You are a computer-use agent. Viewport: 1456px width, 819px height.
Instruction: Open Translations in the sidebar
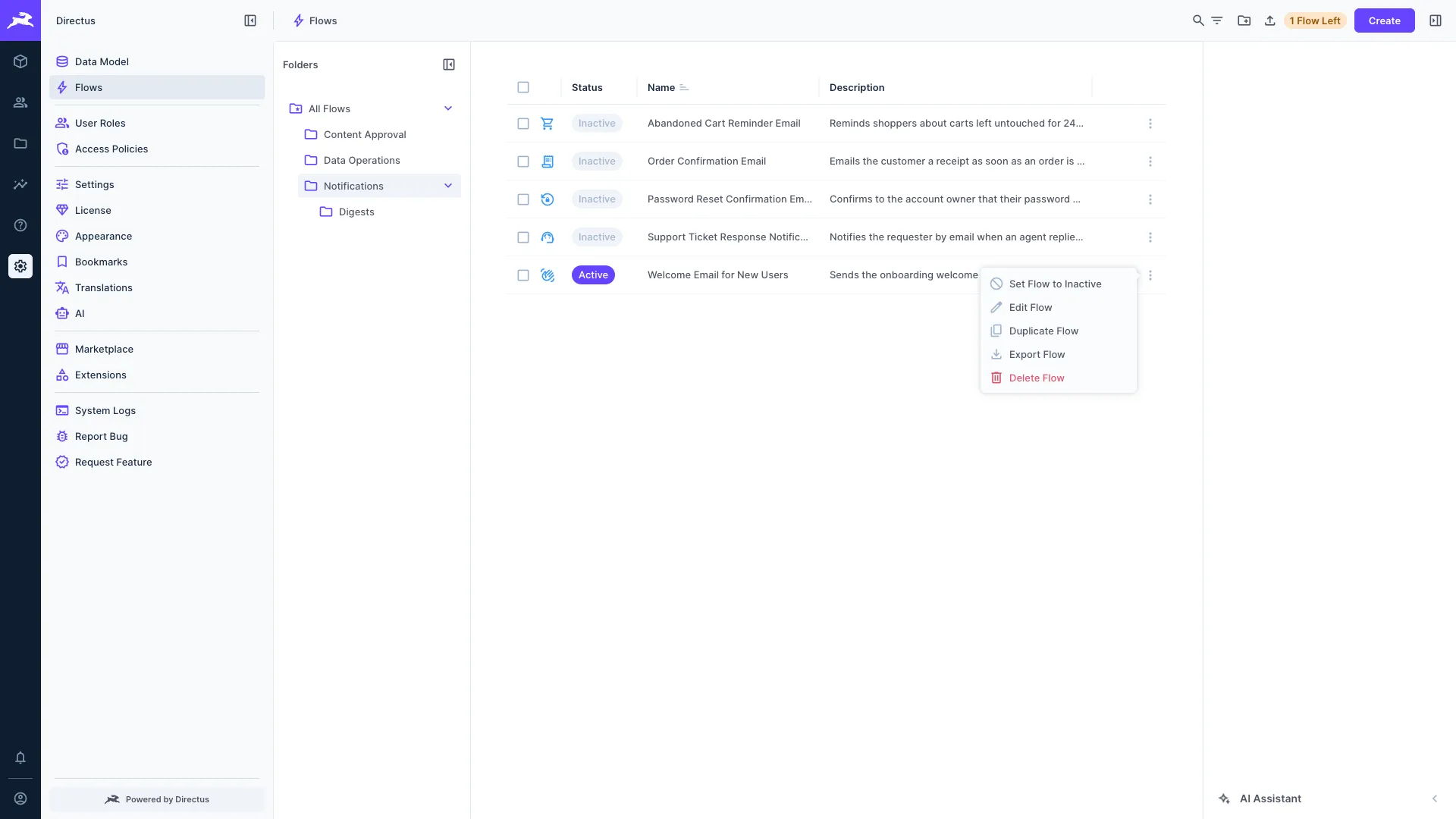(157, 287)
